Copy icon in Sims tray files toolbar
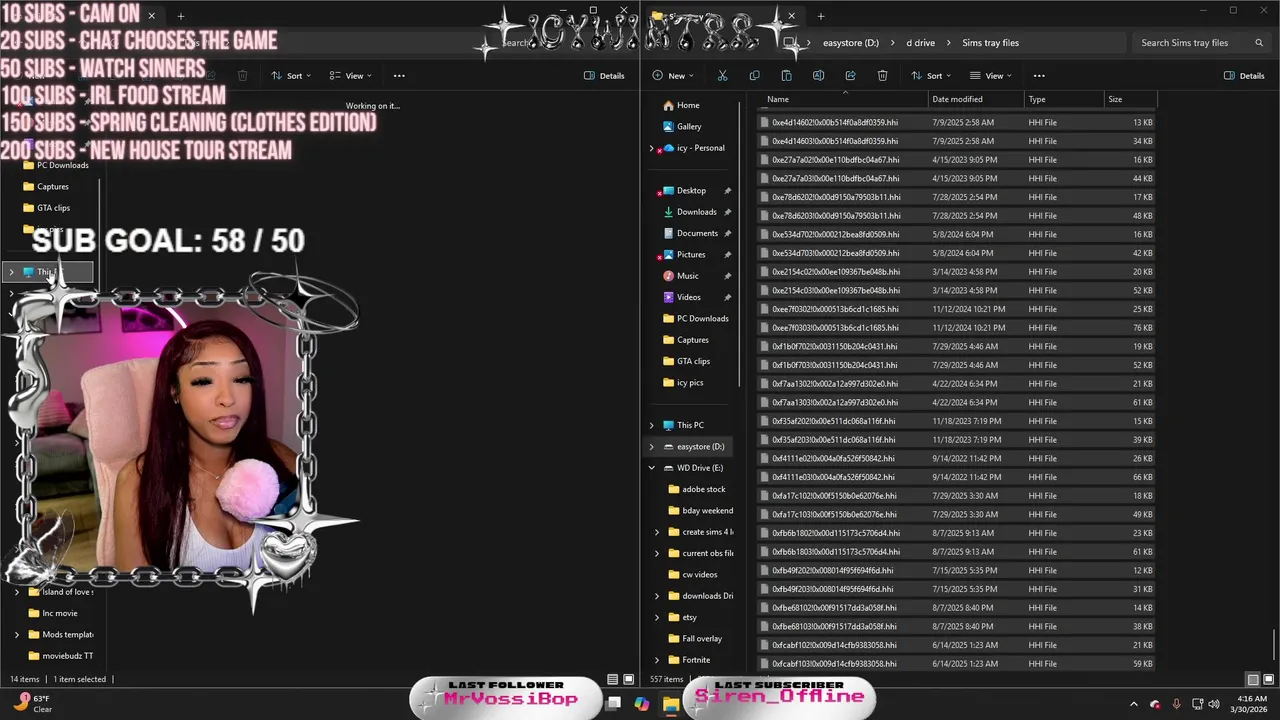 point(754,76)
